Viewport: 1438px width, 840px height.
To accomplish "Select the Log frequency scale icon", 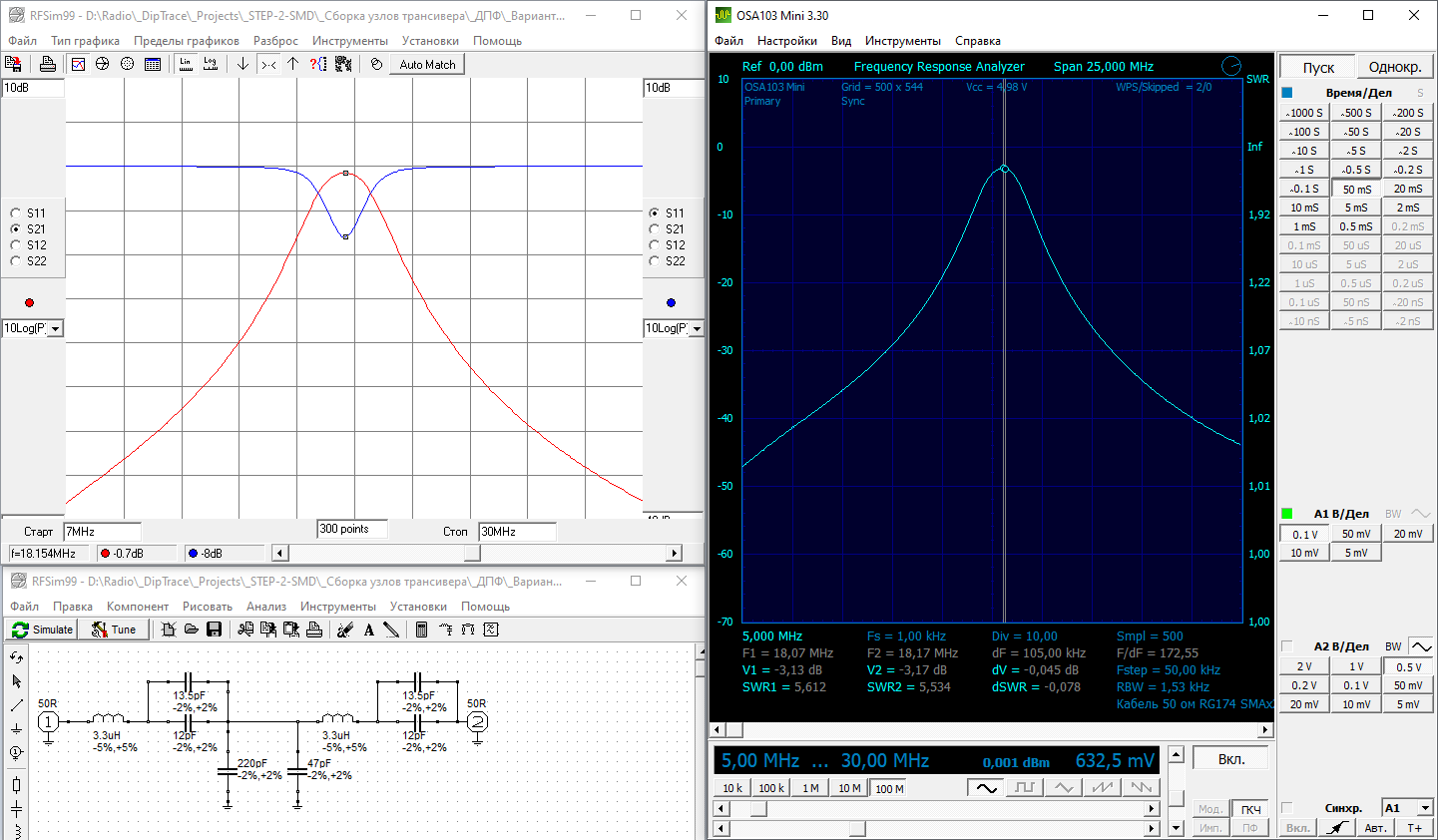I will point(211,64).
